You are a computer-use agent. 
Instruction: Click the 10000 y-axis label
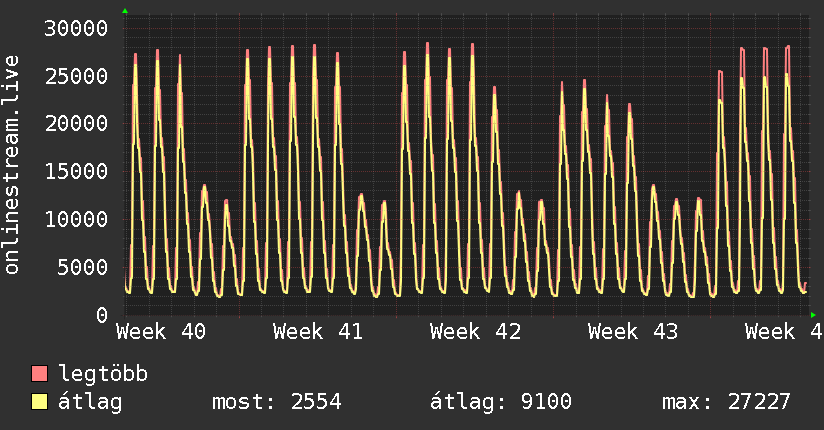pyautogui.click(x=76, y=219)
